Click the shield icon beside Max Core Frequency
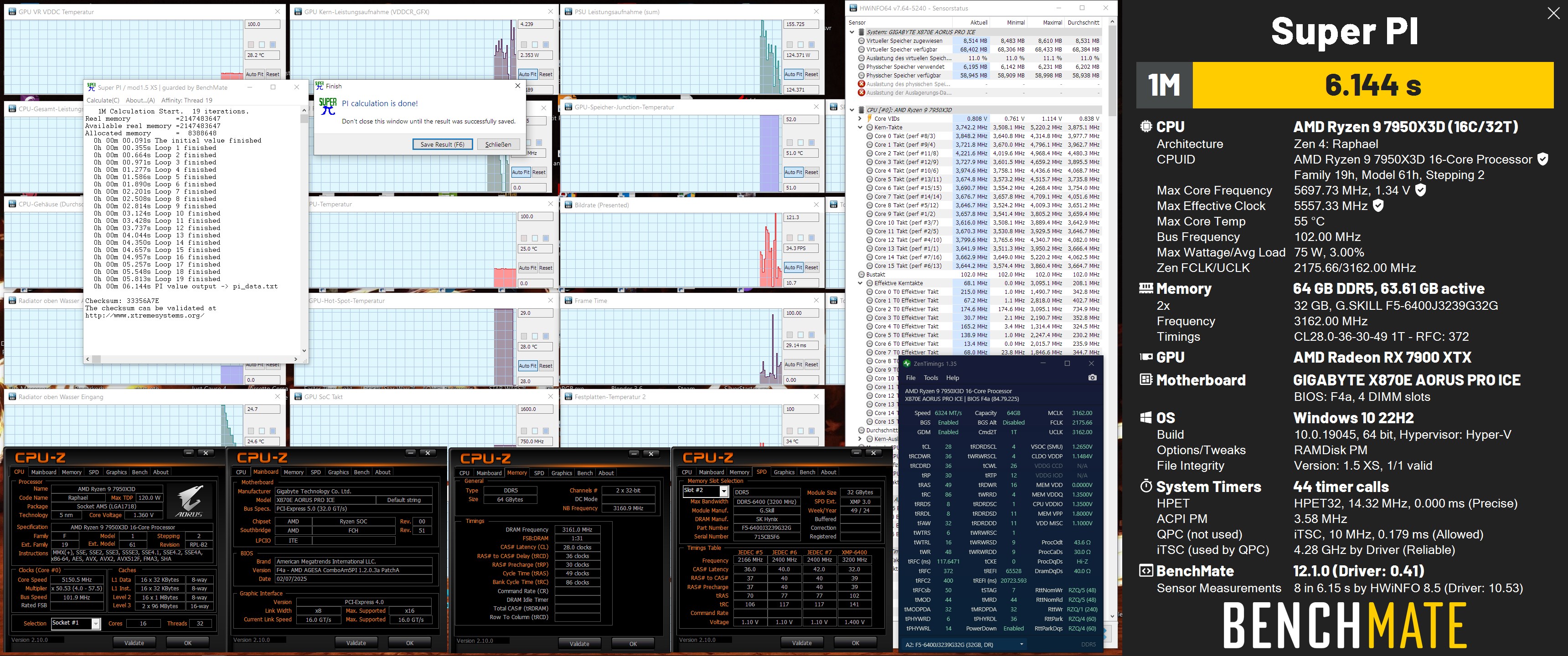1568x656 pixels. [x=1420, y=190]
